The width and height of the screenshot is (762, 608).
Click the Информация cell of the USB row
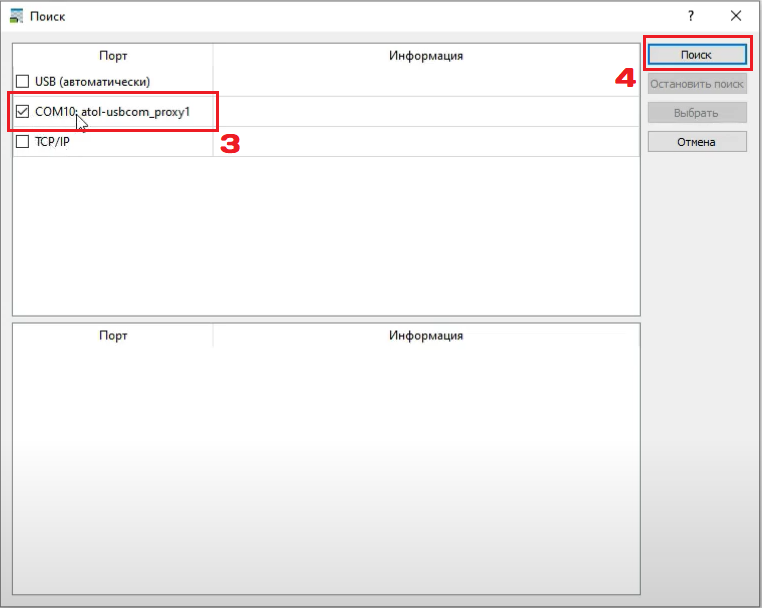click(426, 81)
